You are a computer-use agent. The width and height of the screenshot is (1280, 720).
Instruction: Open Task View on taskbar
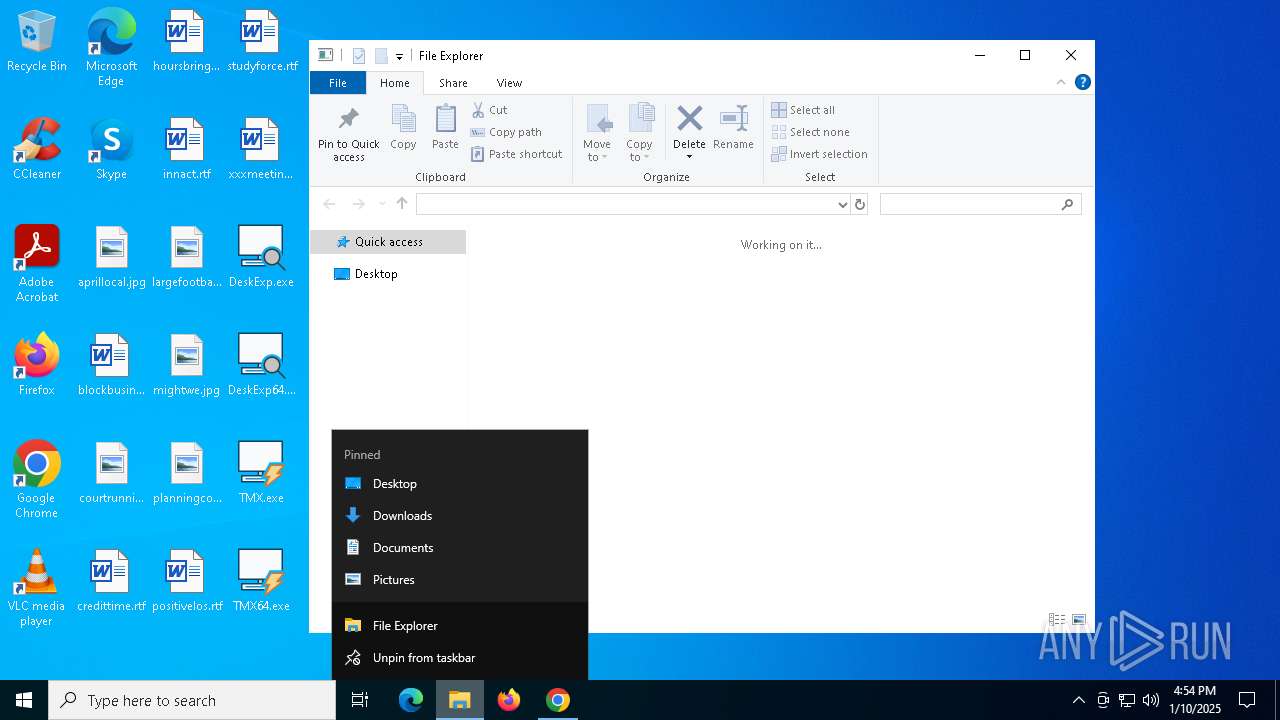click(x=360, y=700)
